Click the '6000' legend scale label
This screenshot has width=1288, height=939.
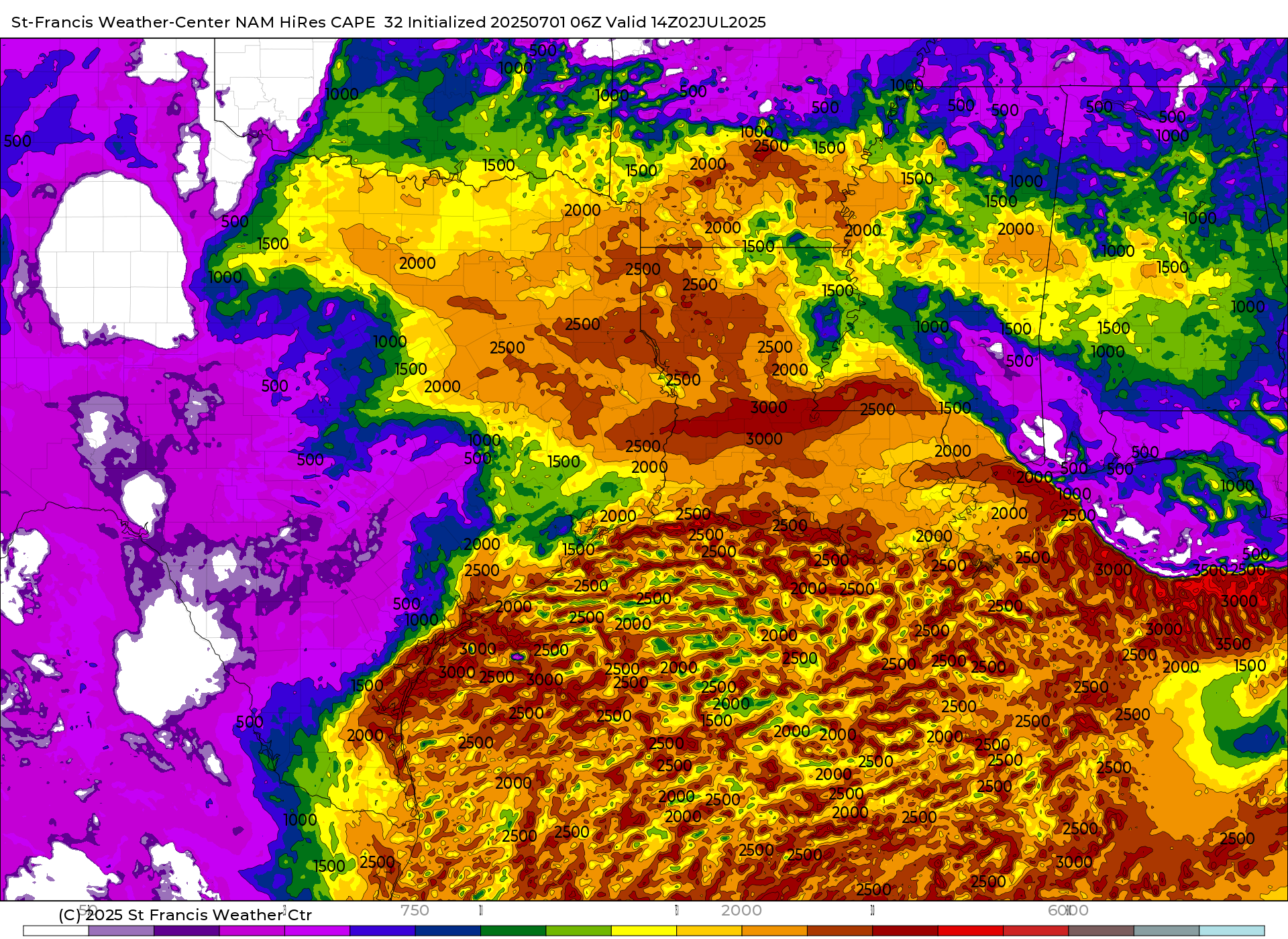(x=1068, y=910)
